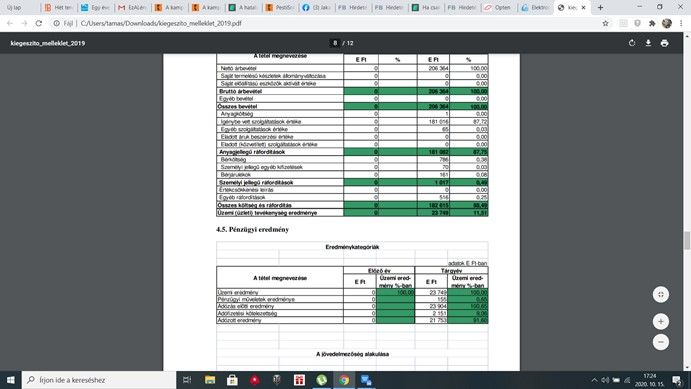Open Windows Start menu
The width and height of the screenshot is (691, 389).
11,380
